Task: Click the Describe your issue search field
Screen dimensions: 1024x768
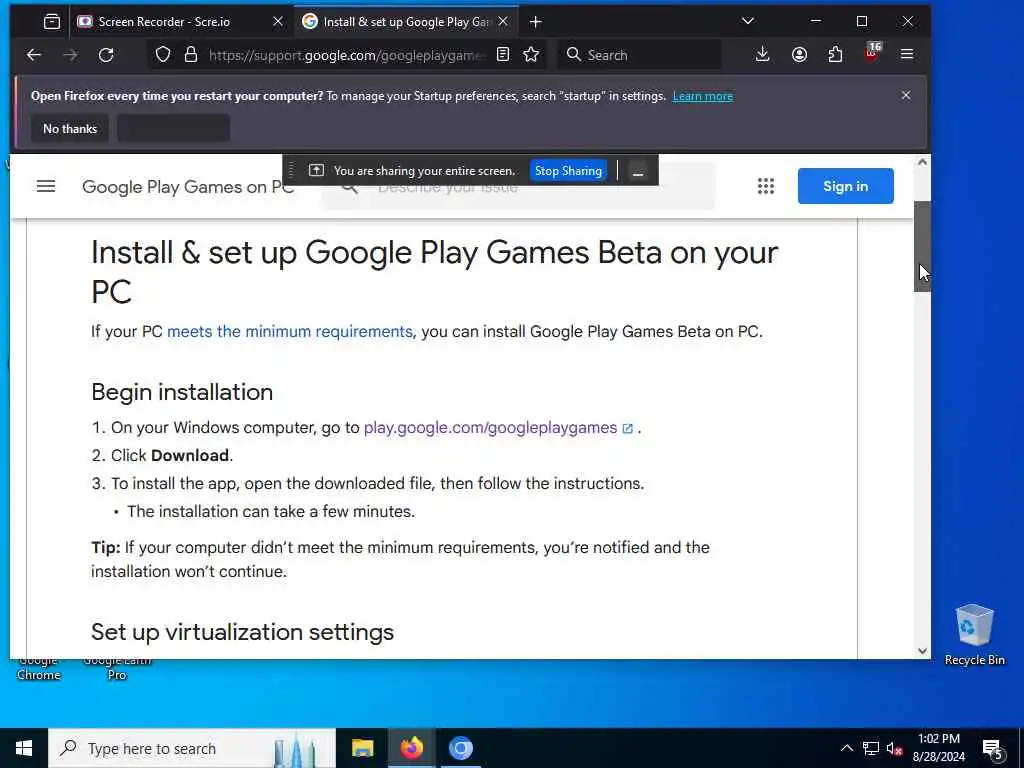Action: (519, 188)
